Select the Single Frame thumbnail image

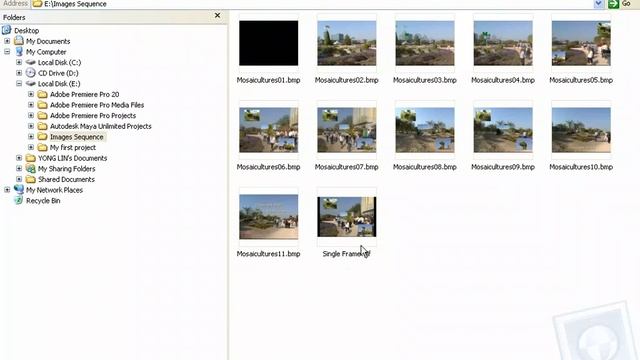(x=347, y=217)
